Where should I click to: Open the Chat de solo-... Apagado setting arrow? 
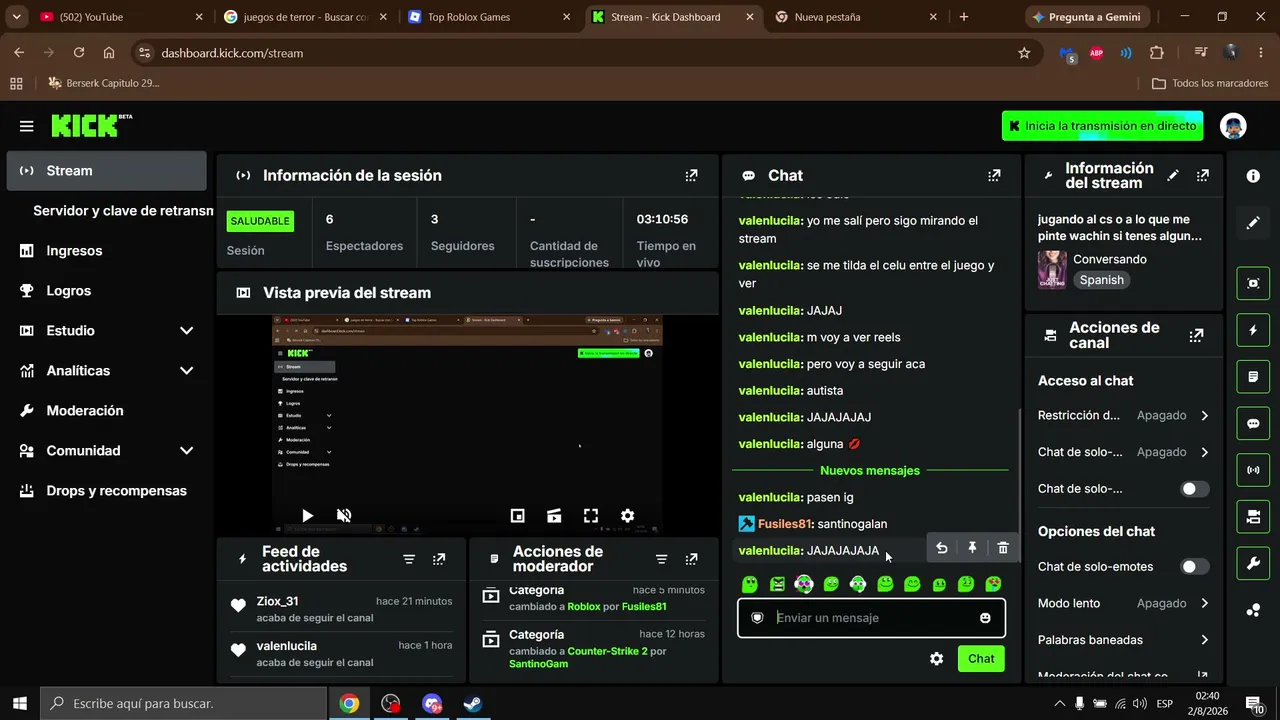pyautogui.click(x=1204, y=452)
